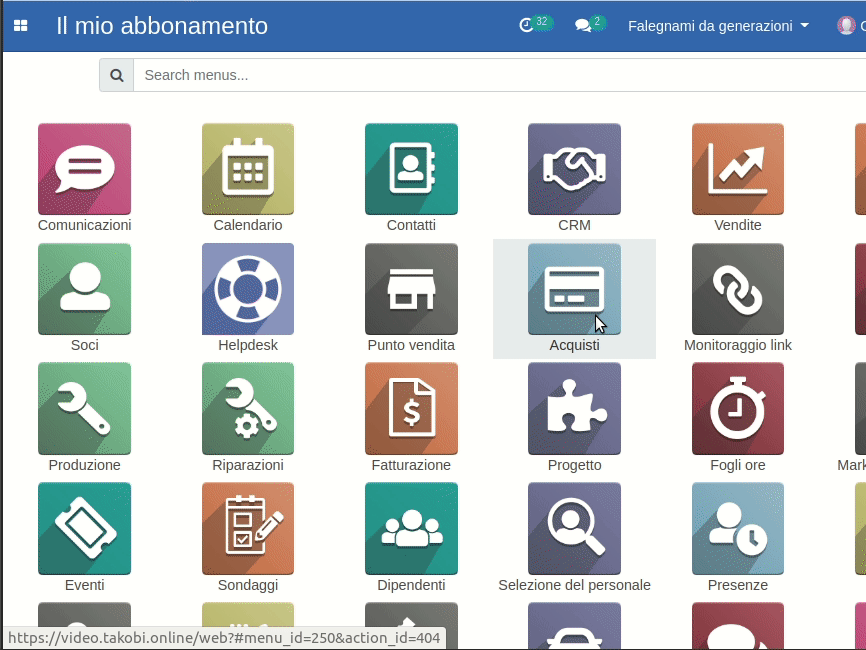Open the Comunicazioni app
This screenshot has width=866, height=650.
tap(85, 169)
